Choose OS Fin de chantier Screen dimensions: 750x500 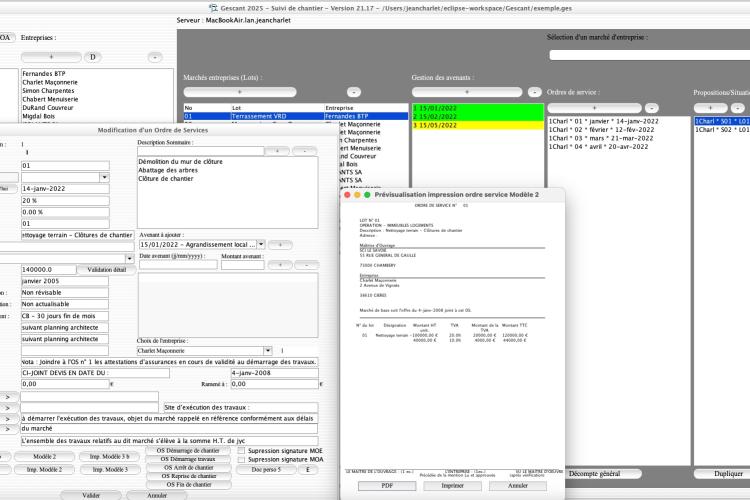[188, 485]
